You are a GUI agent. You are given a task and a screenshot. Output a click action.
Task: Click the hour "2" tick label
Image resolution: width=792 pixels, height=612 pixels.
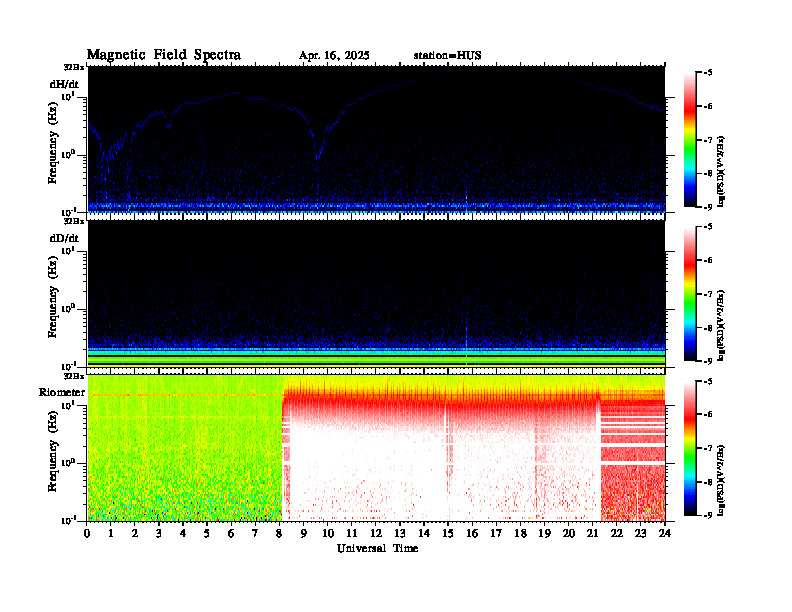[135, 534]
